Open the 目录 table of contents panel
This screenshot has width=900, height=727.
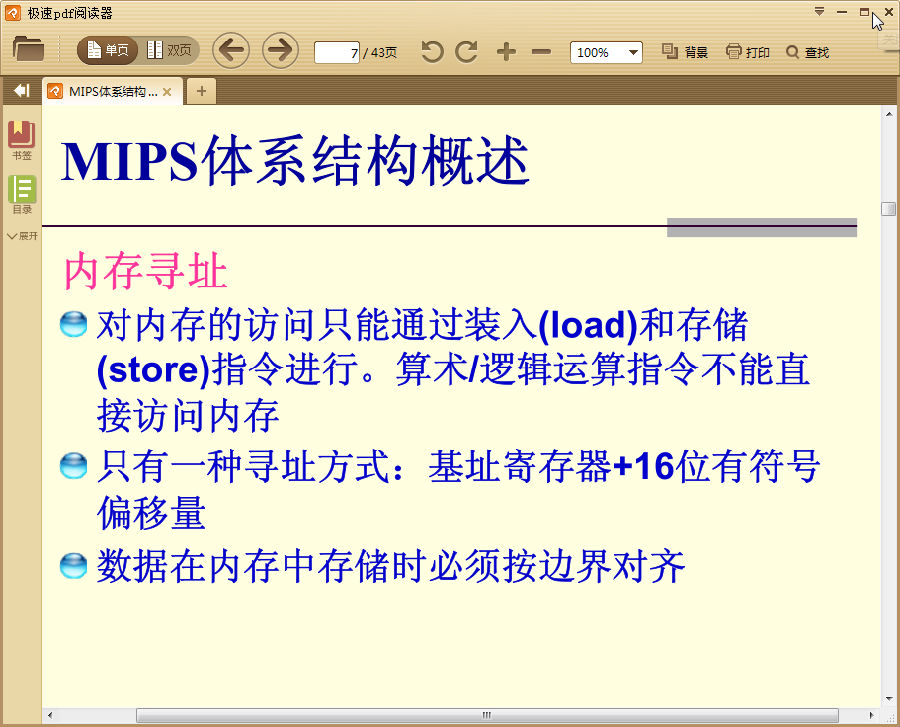tap(22, 195)
